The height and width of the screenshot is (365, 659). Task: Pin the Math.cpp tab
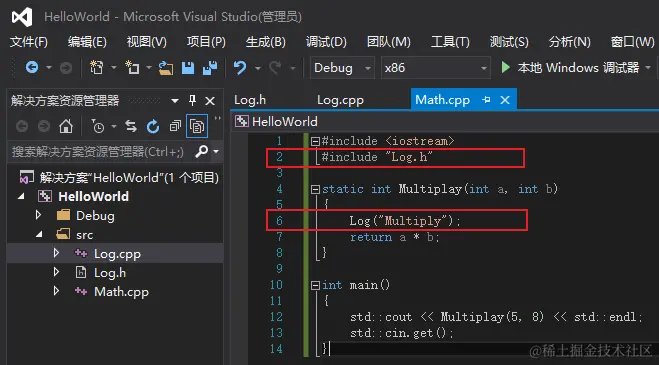click(x=486, y=100)
